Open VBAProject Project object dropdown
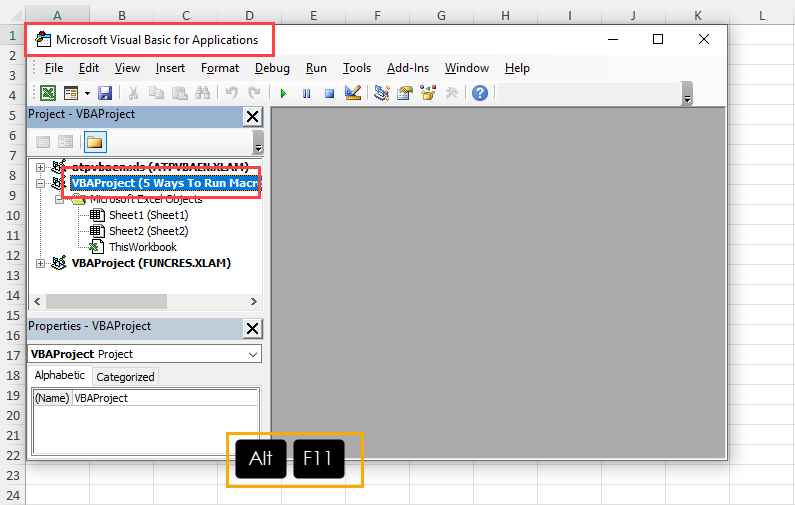 253,354
